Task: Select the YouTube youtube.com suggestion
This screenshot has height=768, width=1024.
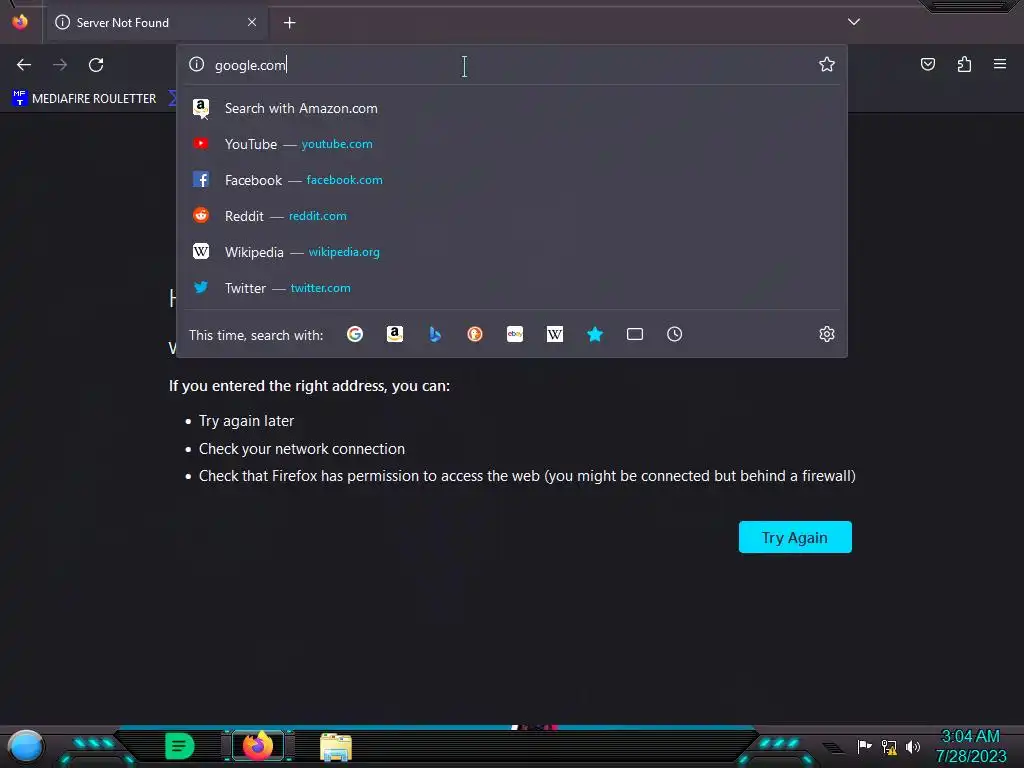Action: 512,144
